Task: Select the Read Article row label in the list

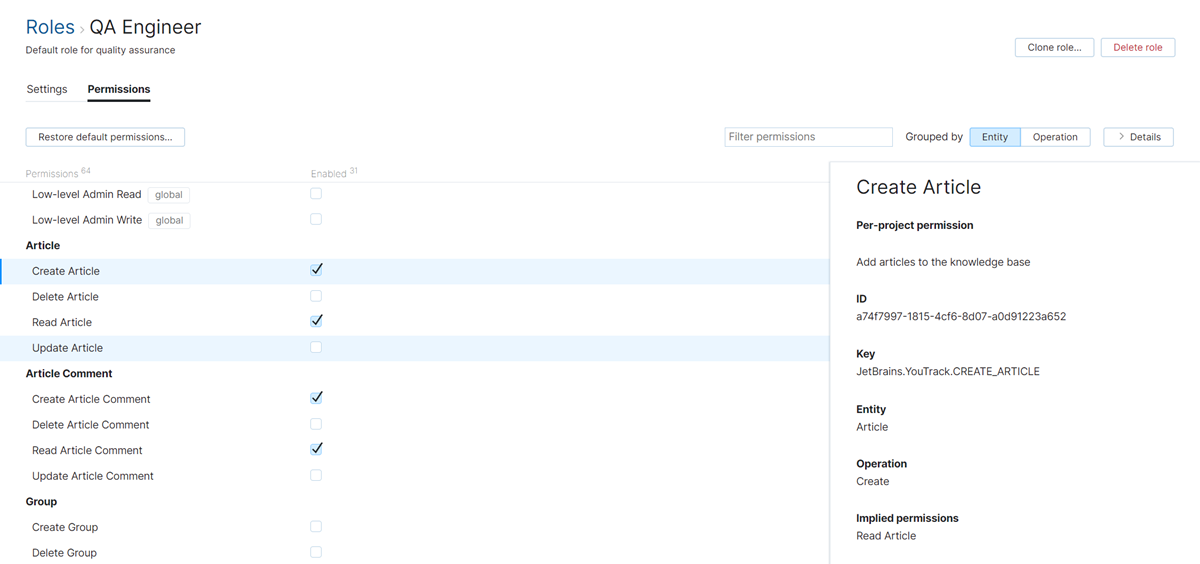Action: pyautogui.click(x=62, y=322)
